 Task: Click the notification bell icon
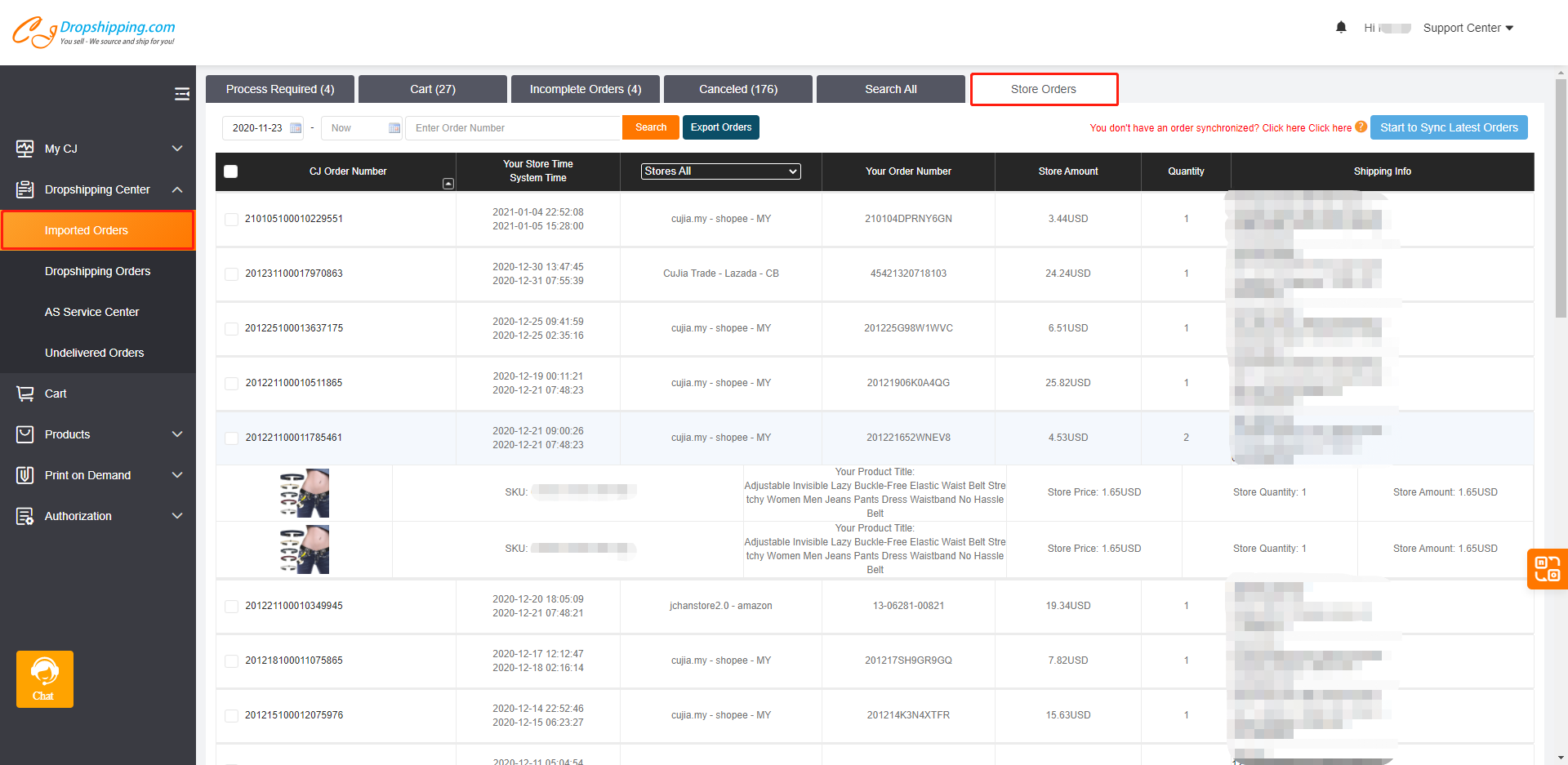tap(1341, 28)
